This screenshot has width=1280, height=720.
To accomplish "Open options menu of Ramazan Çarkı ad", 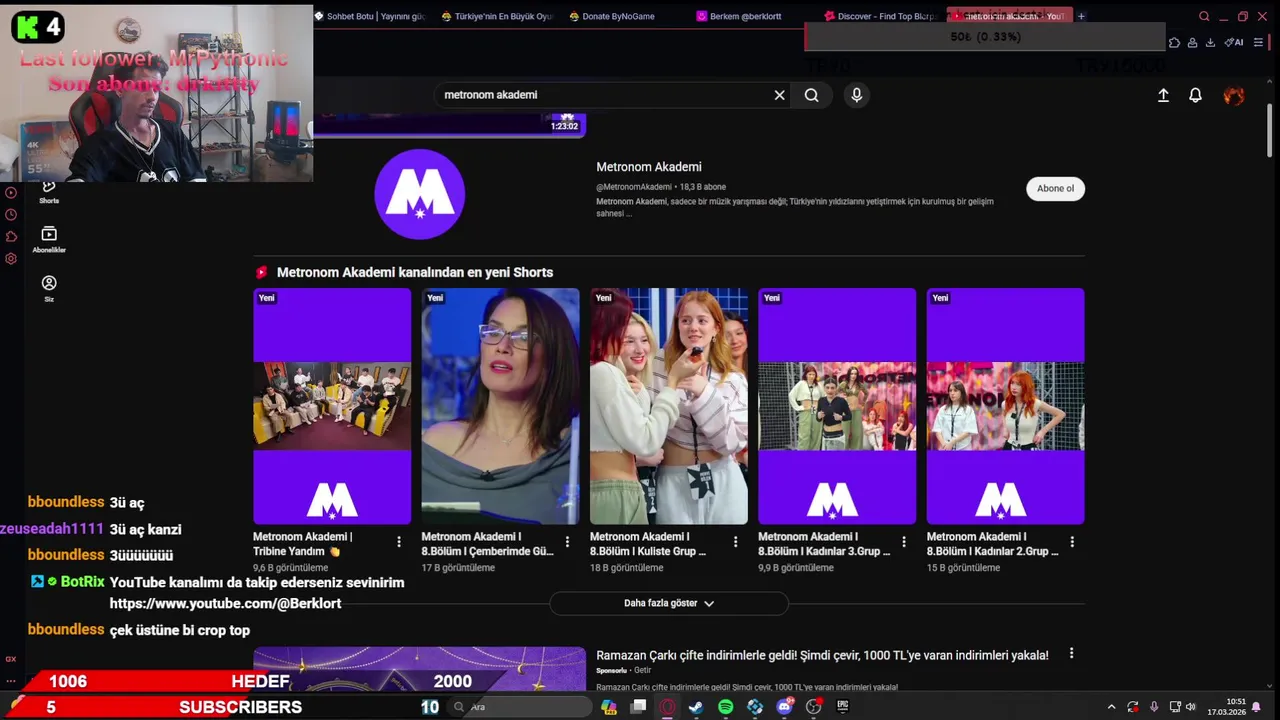I will (x=1071, y=653).
